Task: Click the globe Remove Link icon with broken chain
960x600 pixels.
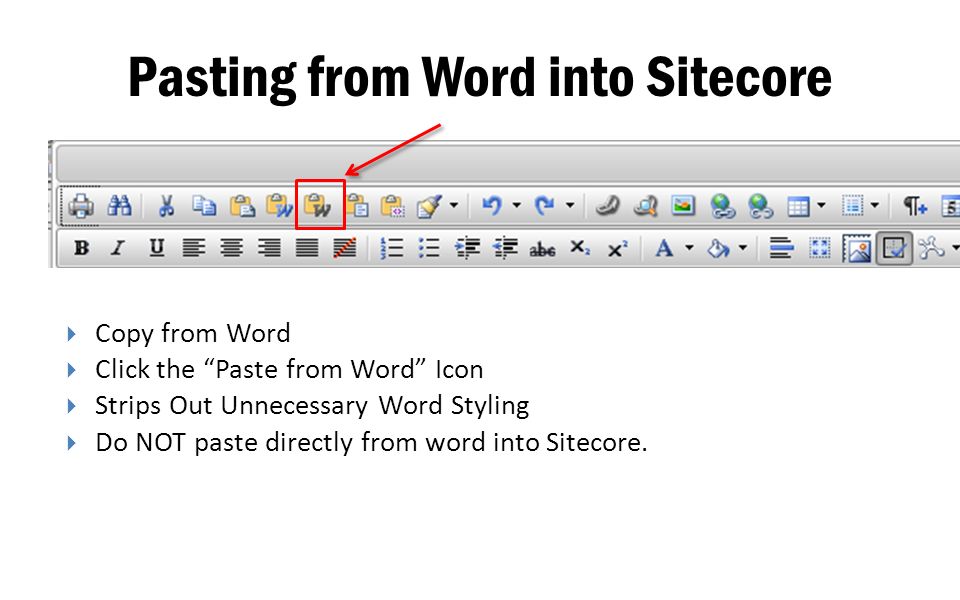Action: [x=760, y=206]
